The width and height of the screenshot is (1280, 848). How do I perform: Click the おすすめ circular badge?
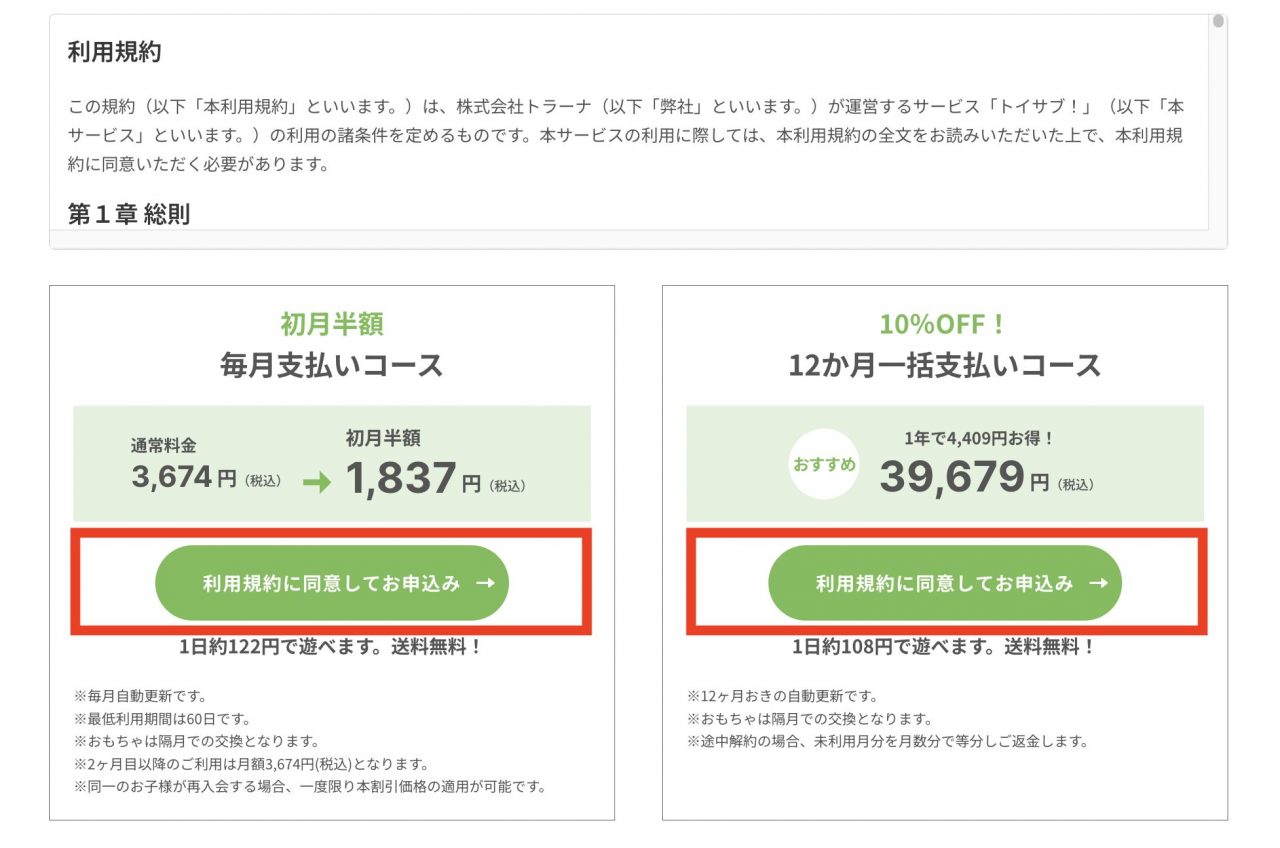823,463
